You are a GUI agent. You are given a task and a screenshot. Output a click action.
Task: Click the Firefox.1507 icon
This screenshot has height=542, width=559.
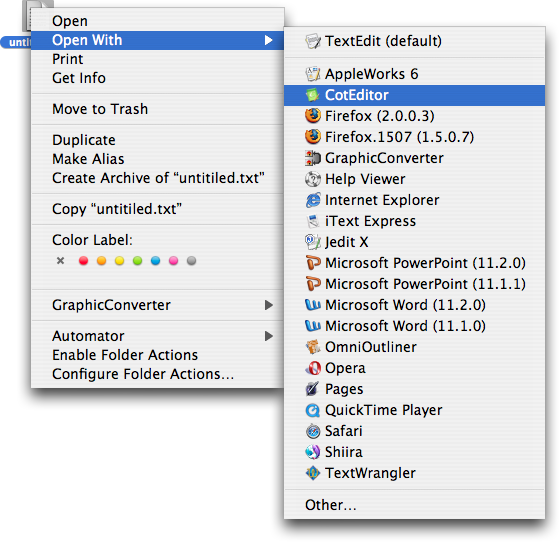coord(313,137)
